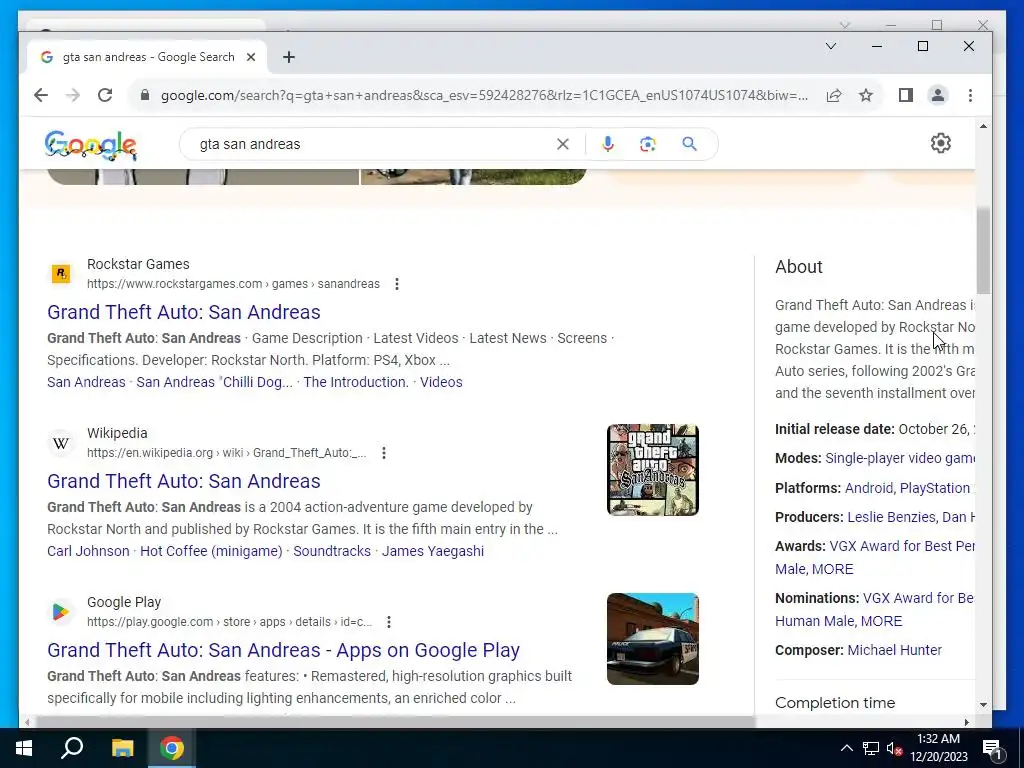Open more options for the Wikipedia result

384,453
